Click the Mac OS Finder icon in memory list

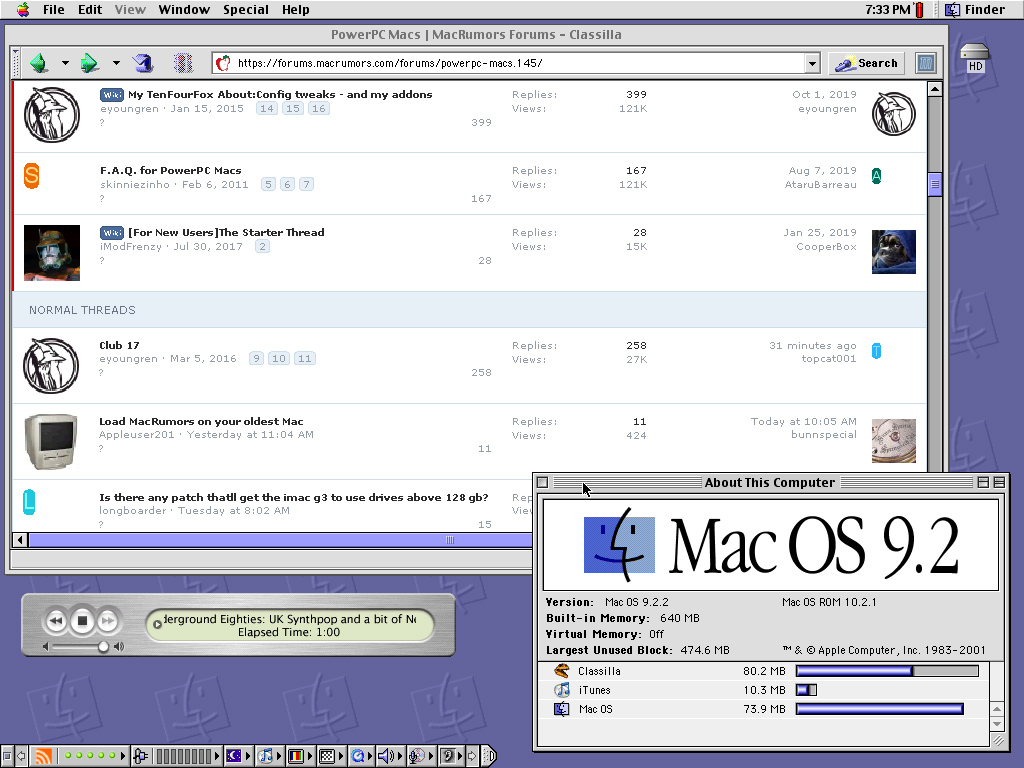click(x=562, y=709)
